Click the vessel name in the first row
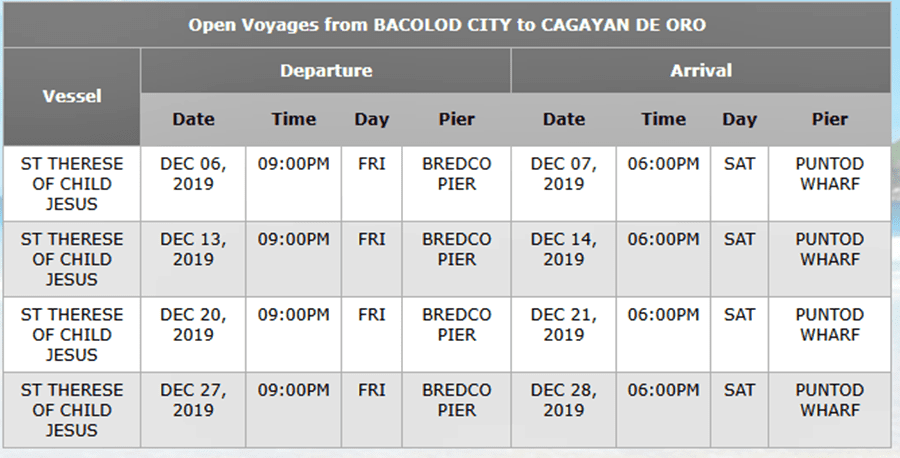This screenshot has width=900, height=458. [x=72, y=184]
